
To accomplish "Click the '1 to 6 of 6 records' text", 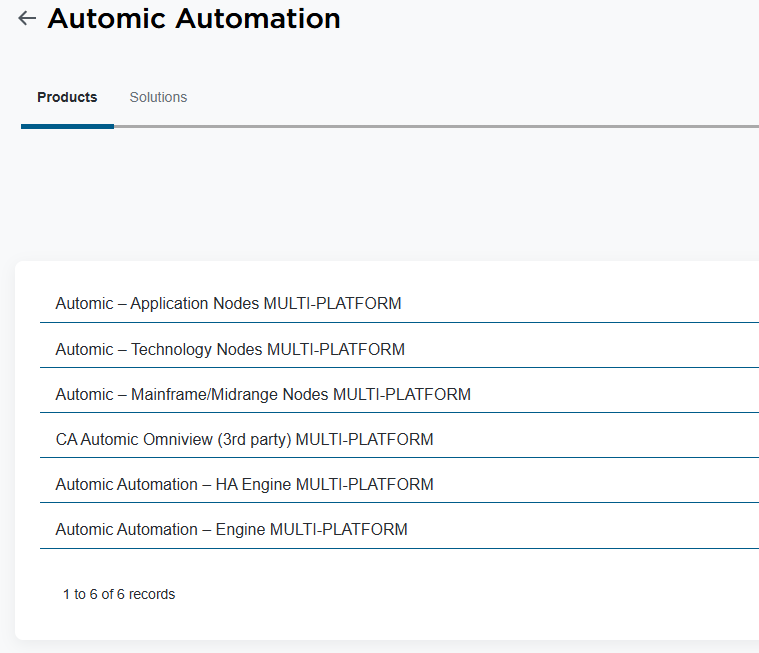I will tap(119, 594).
